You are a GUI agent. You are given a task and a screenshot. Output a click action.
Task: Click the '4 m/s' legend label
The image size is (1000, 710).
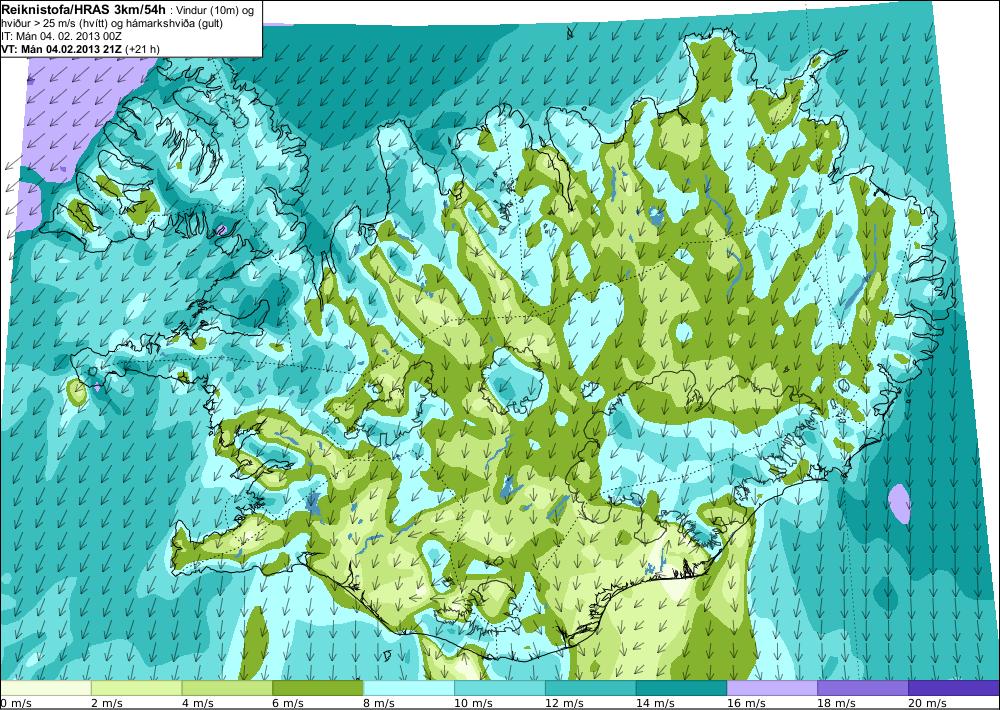[197, 703]
